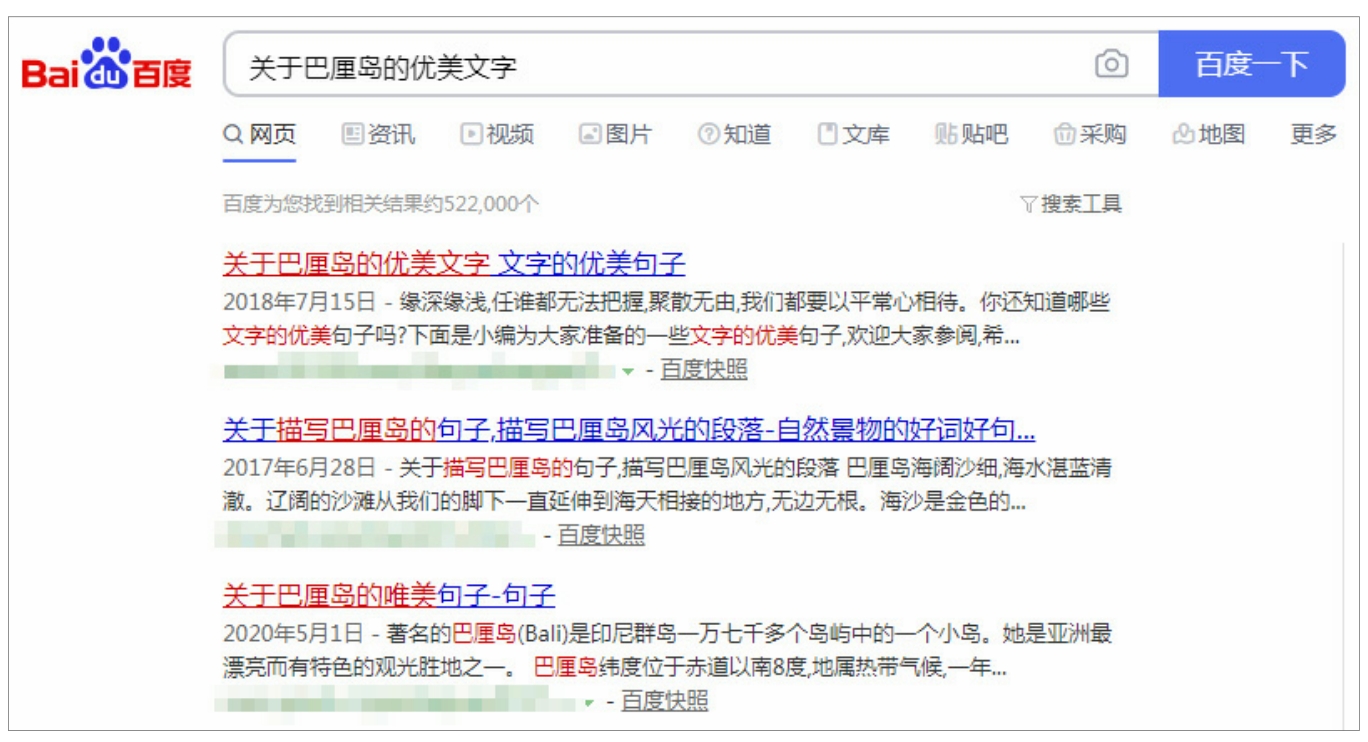This screenshot has width=1368, height=742.
Task: Switch to the 知道 tab
Action: 735,135
